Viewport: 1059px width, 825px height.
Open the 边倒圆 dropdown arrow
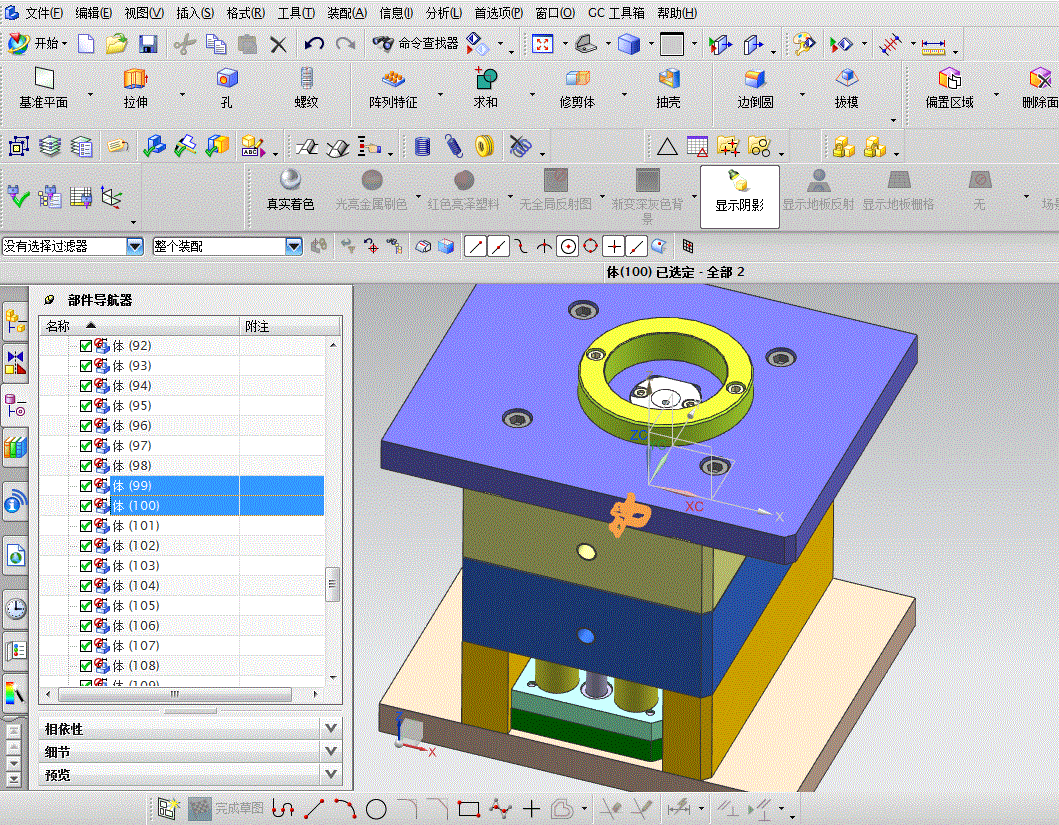tap(802, 95)
